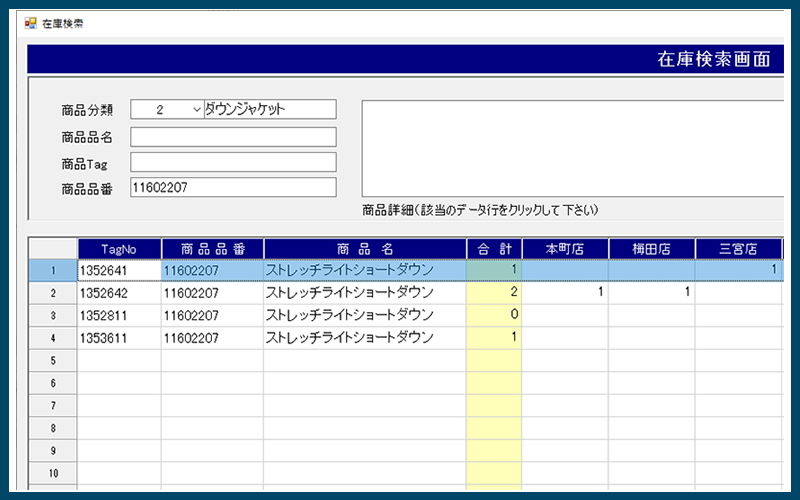Click the 商品品番 field containing 11602207
The image size is (800, 500).
(233, 188)
